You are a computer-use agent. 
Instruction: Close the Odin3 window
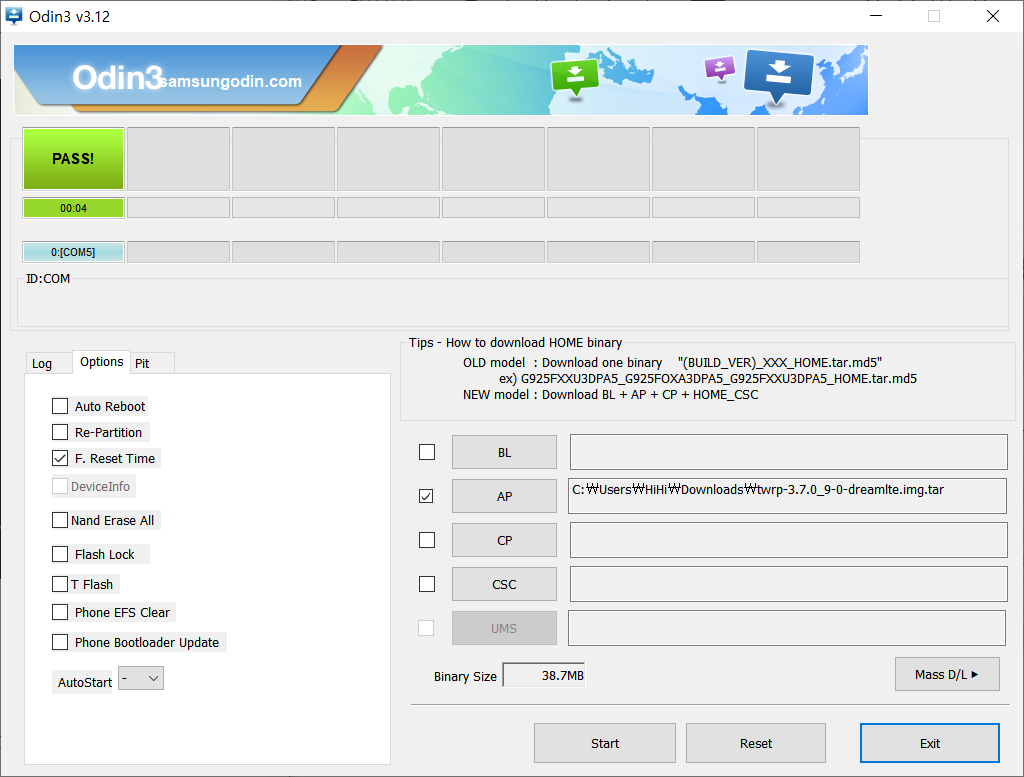click(x=993, y=16)
